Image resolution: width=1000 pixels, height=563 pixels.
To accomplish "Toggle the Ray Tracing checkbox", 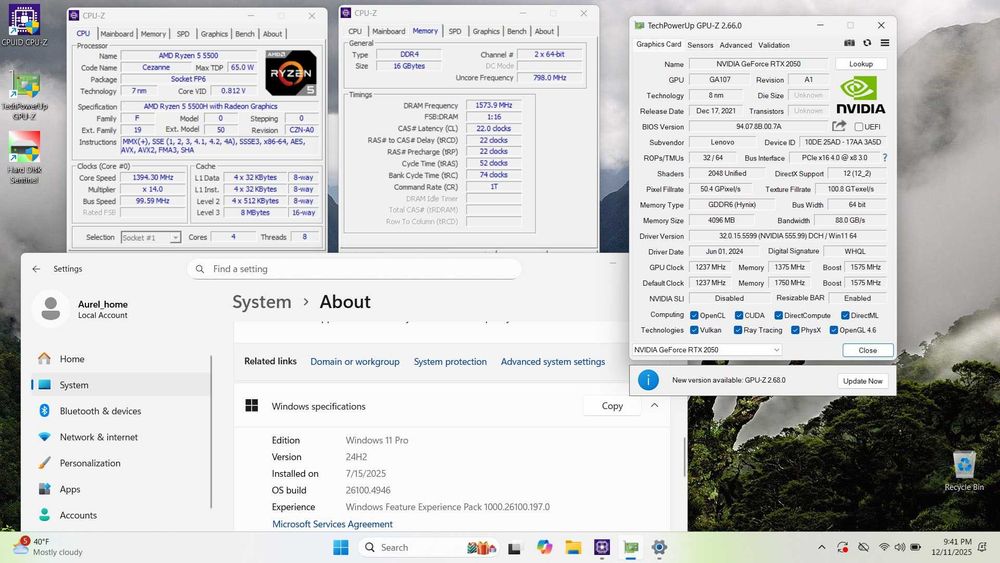I will tap(737, 330).
